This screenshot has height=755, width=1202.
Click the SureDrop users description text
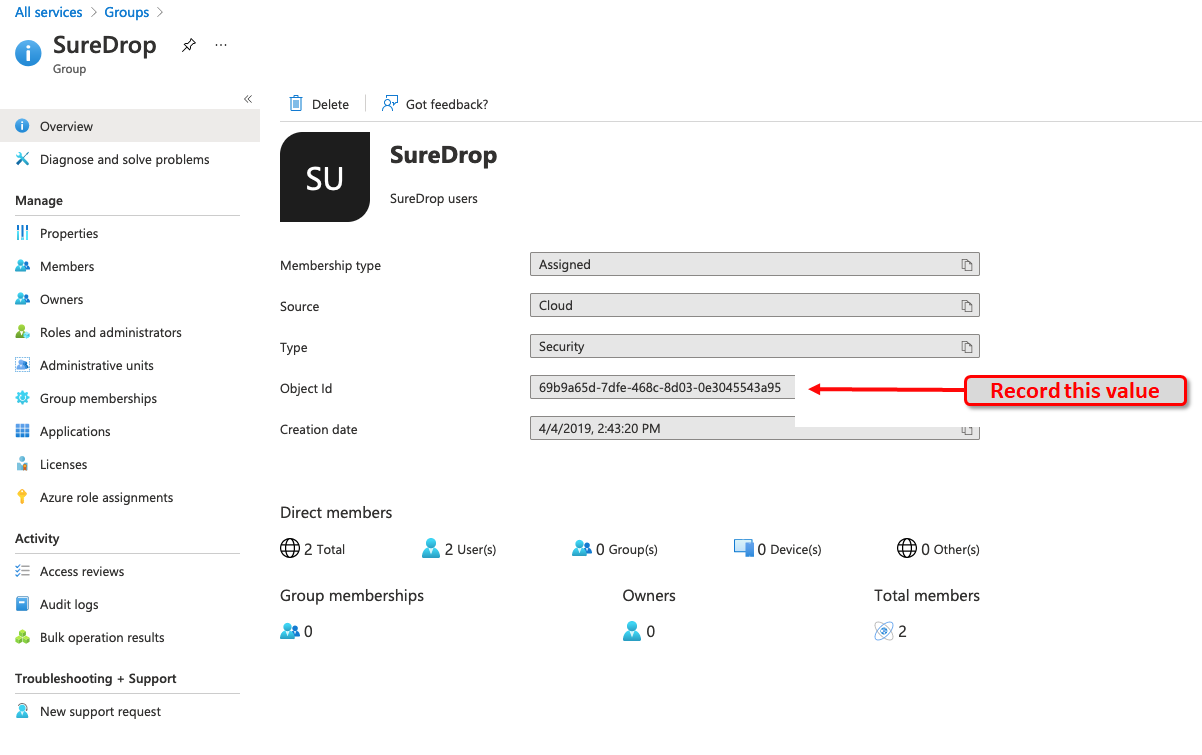tap(434, 198)
